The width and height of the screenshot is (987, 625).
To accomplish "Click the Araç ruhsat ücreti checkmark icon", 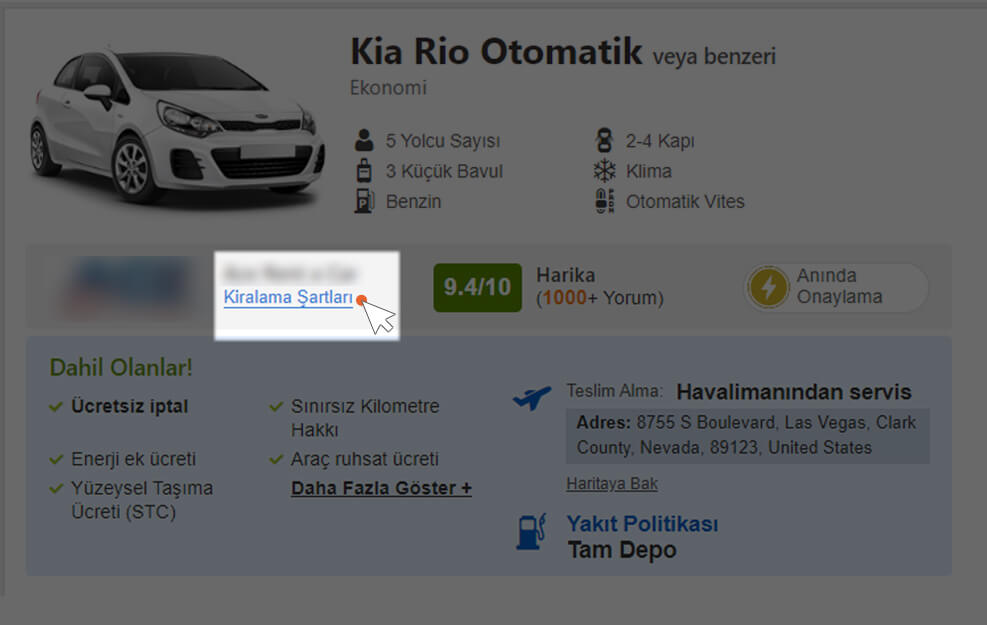I will 276,459.
